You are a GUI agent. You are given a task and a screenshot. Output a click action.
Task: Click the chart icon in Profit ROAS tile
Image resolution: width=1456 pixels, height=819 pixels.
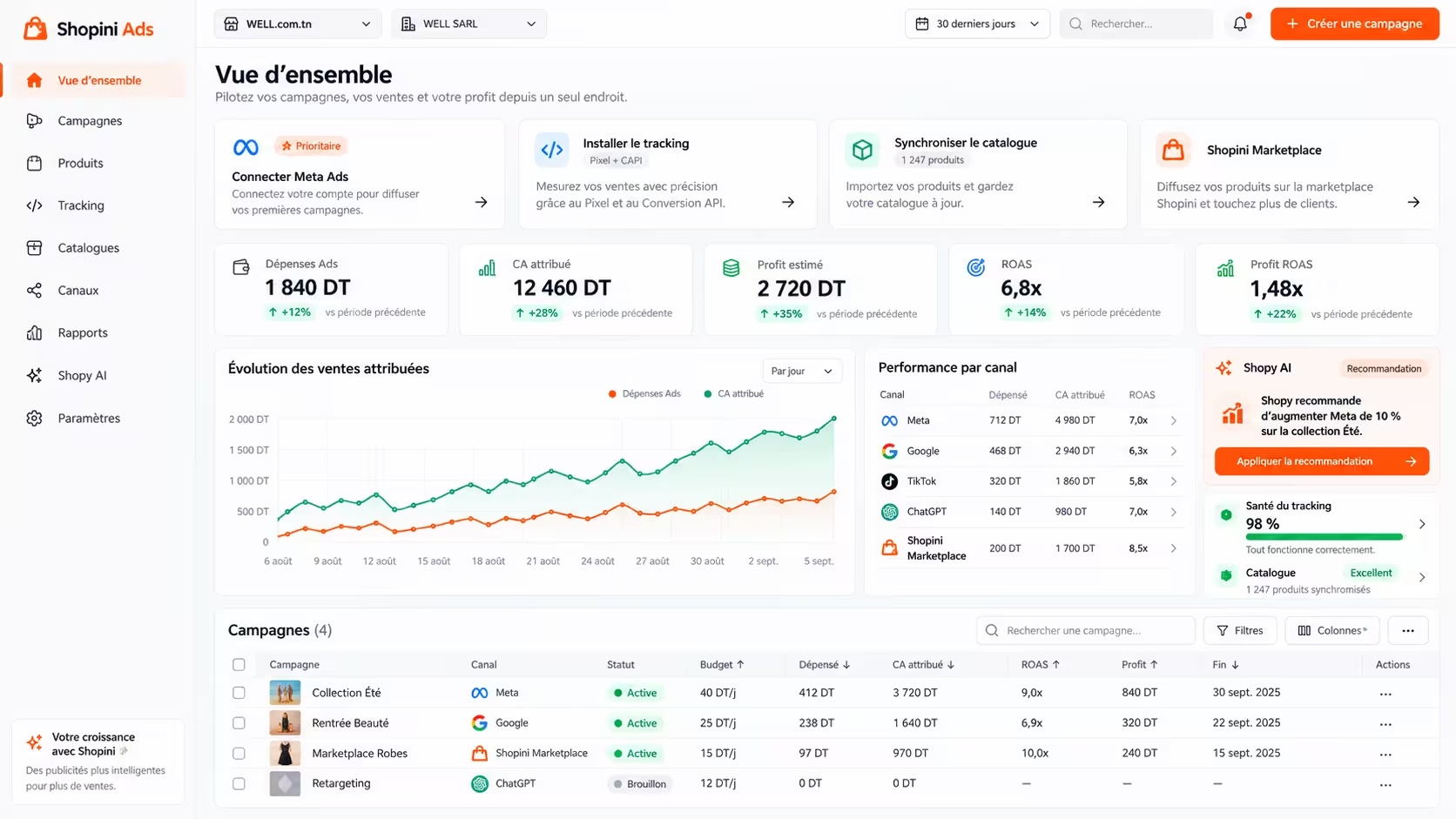tap(1225, 268)
